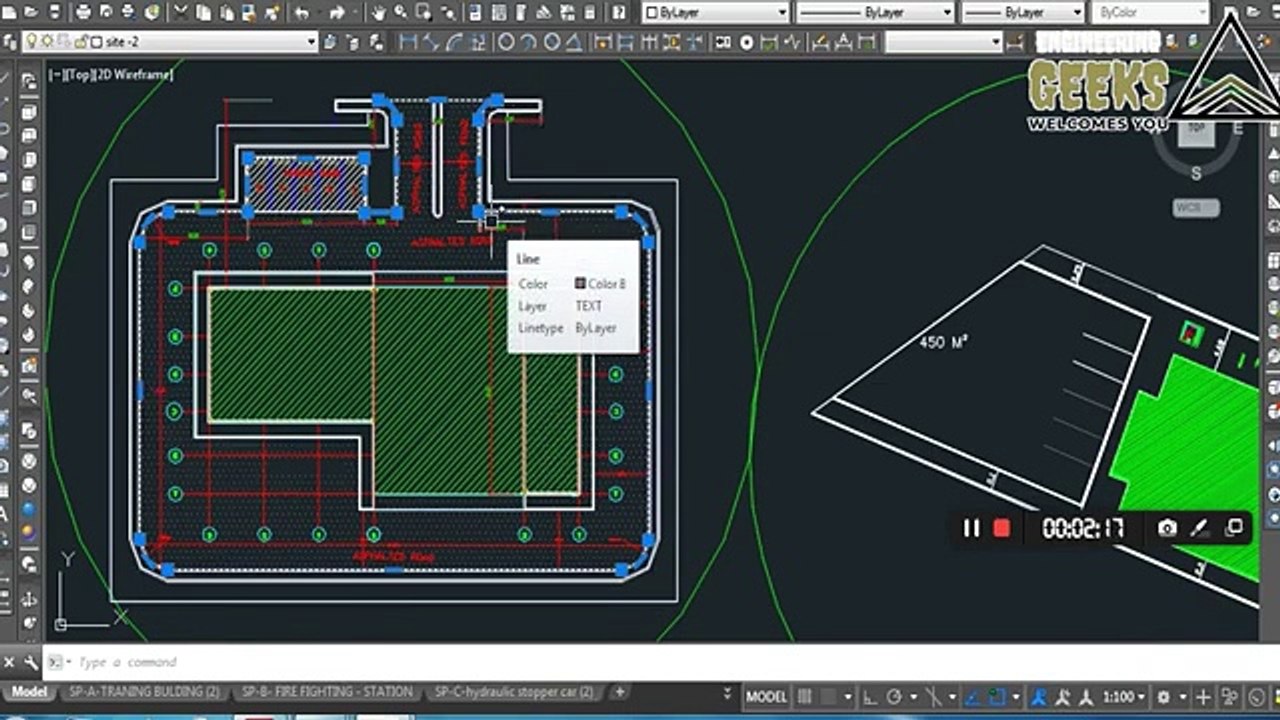Click the S direction on the ViewCube
Screen dimensions: 1280x720
tap(1196, 174)
